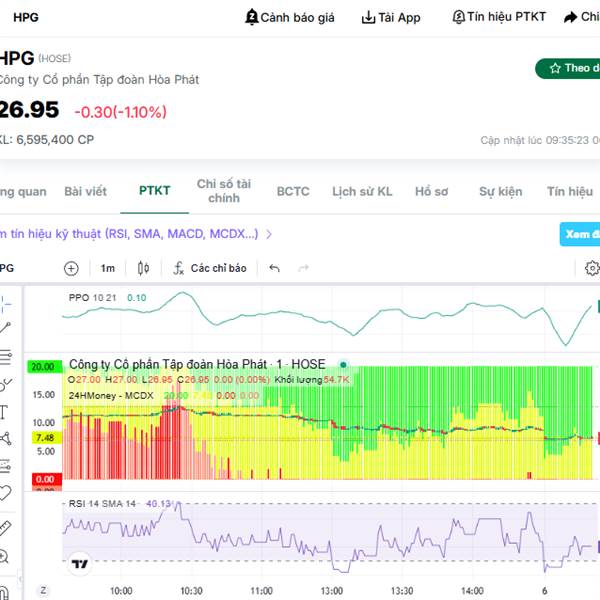The width and height of the screenshot is (600, 600).
Task: Open the Lịch sử KL tab
Action: [362, 191]
